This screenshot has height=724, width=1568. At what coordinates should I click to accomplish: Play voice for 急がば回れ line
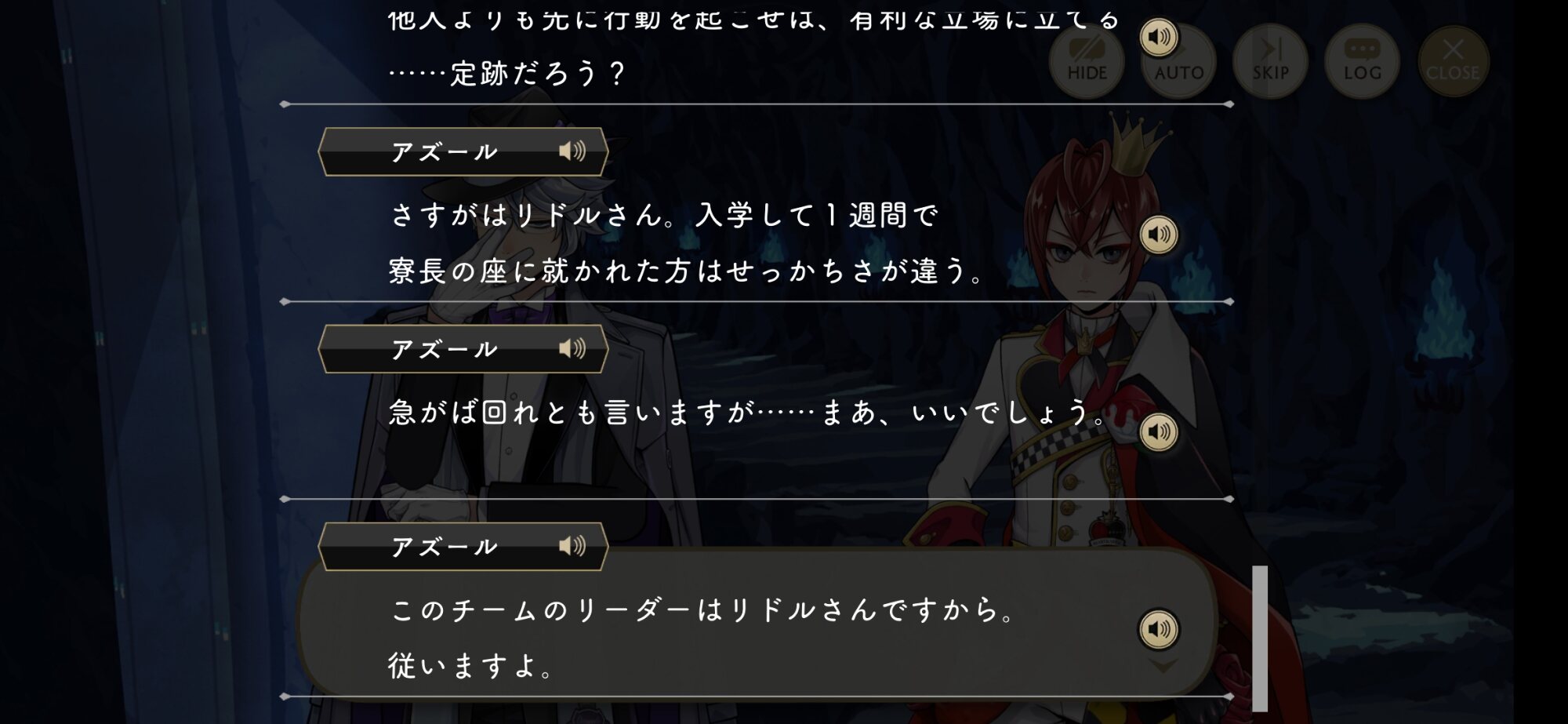pos(1159,431)
